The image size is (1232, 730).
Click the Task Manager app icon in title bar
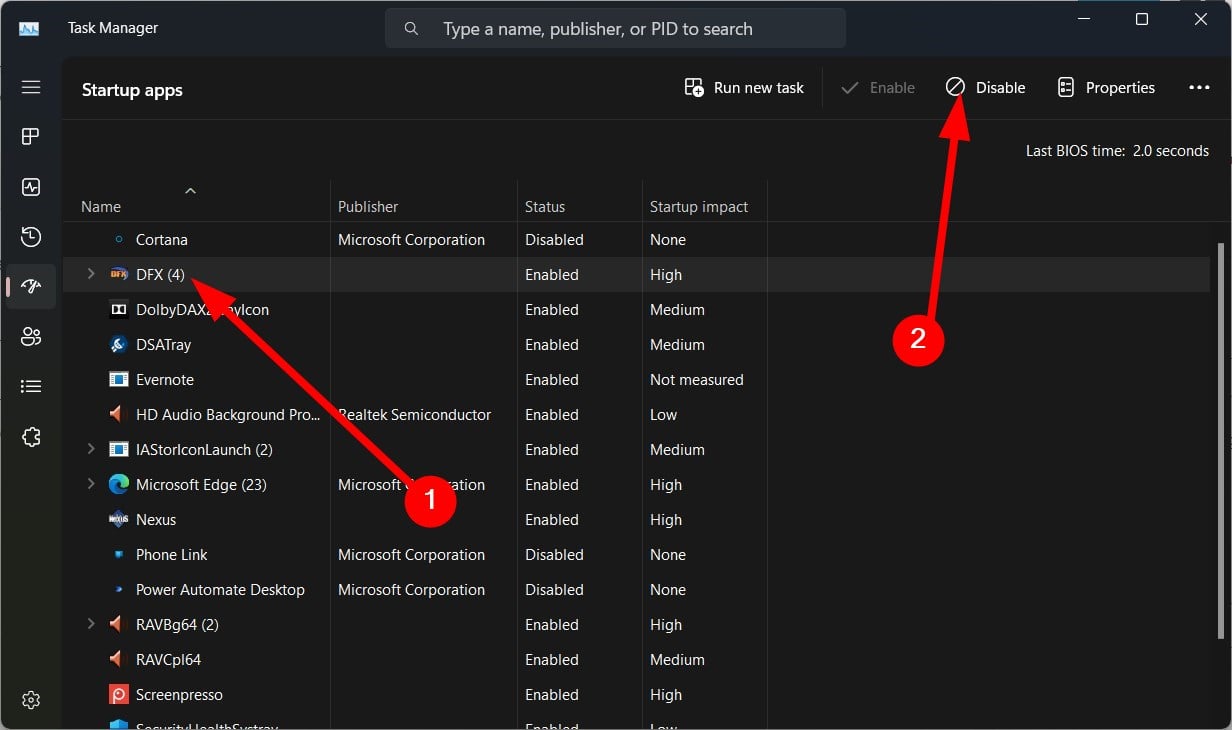pyautogui.click(x=29, y=29)
